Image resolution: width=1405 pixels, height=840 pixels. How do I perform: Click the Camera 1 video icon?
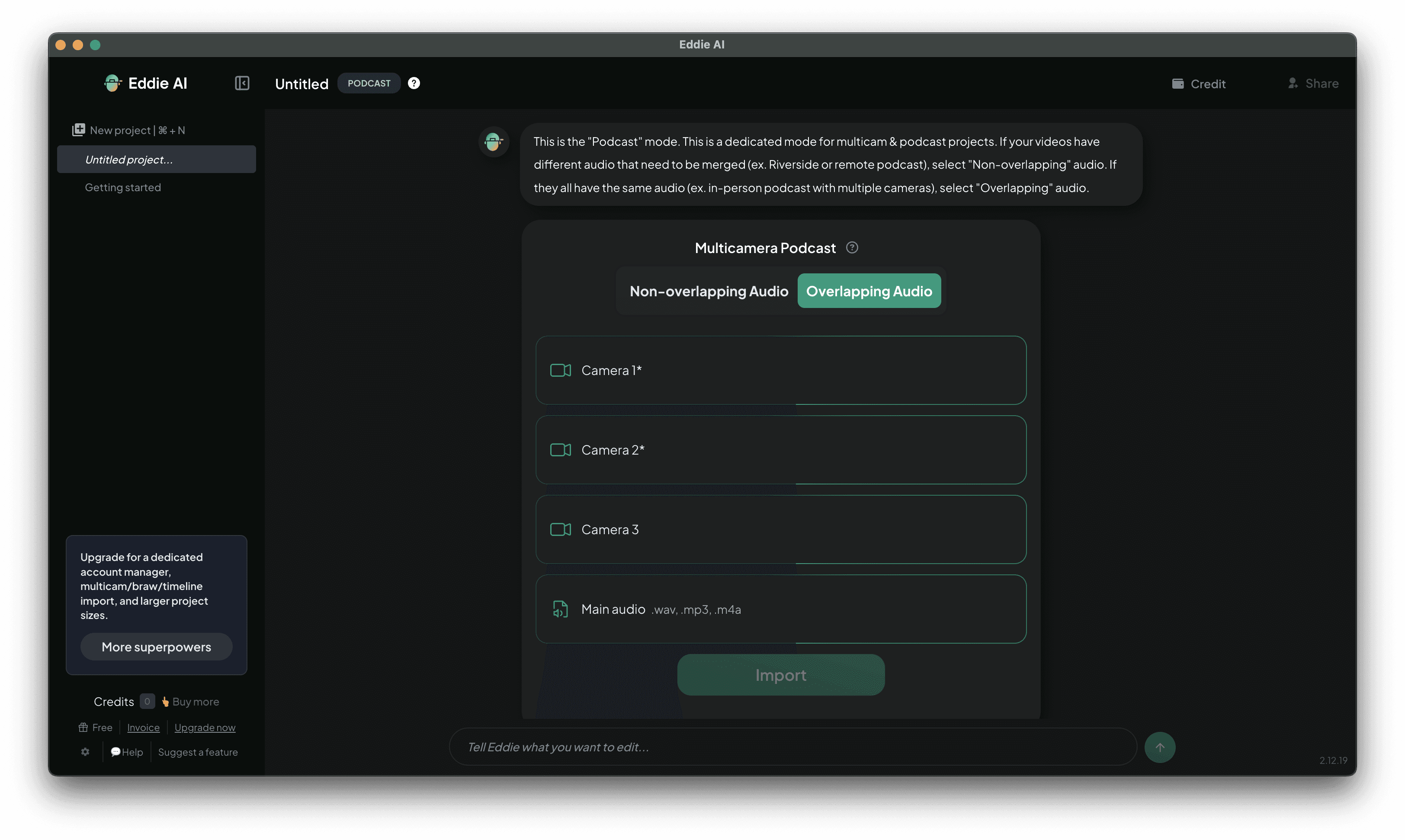pyautogui.click(x=561, y=370)
